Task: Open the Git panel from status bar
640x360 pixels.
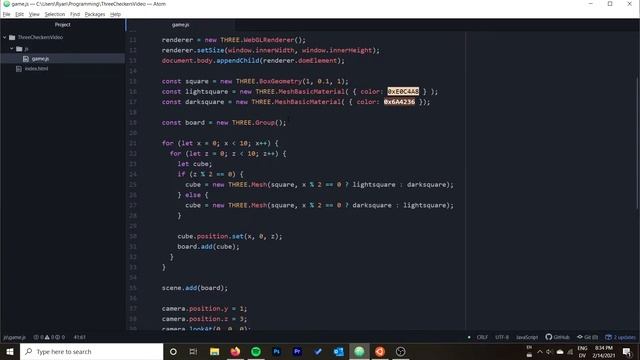Action: point(587,337)
